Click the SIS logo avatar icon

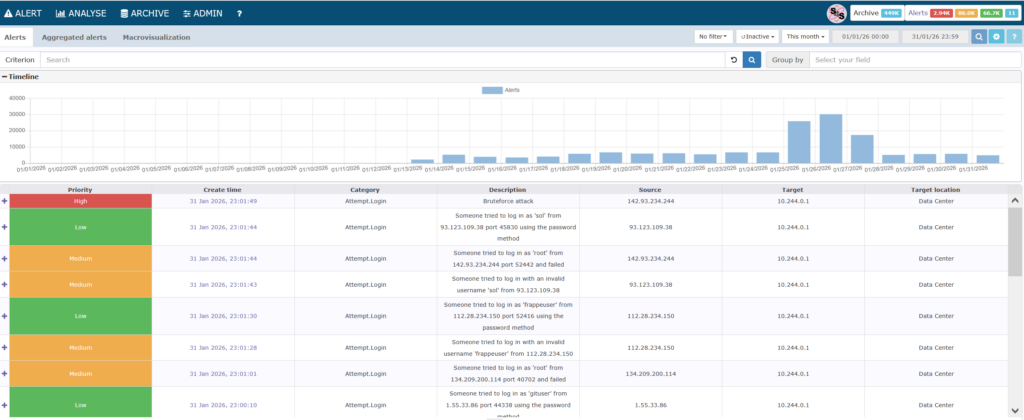pos(837,13)
